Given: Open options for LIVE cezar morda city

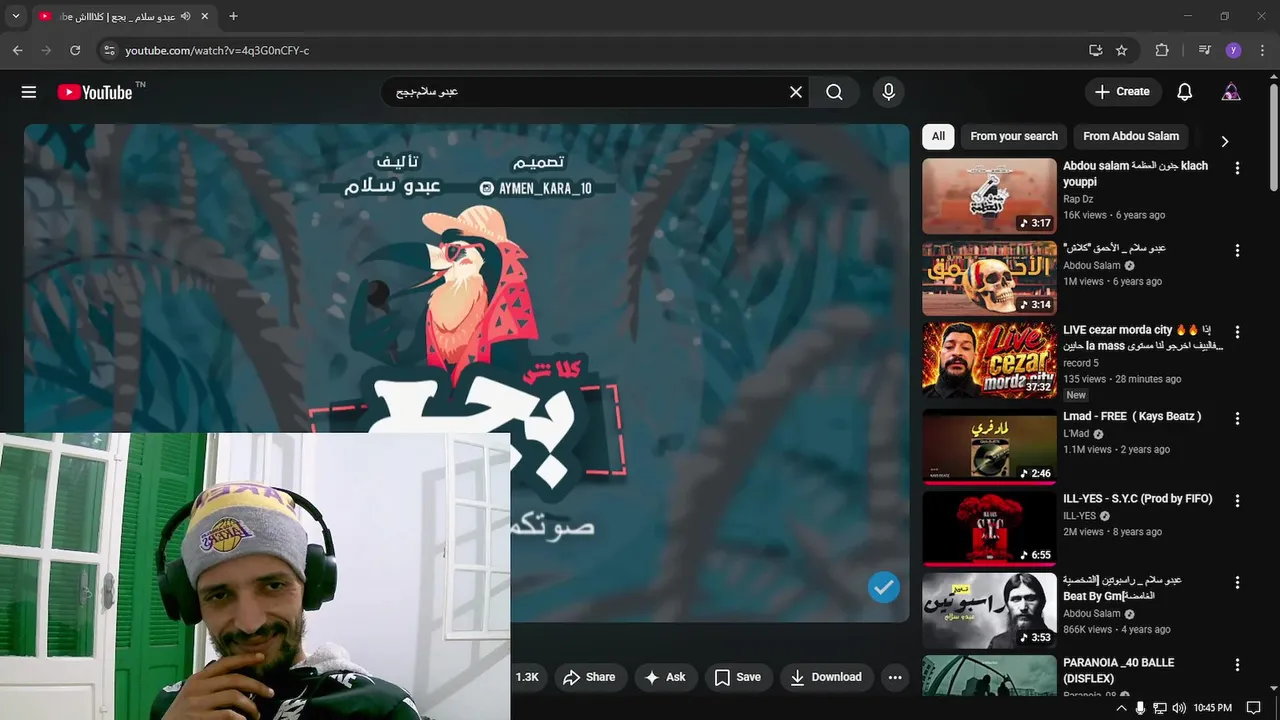Looking at the screenshot, I should click(1237, 332).
